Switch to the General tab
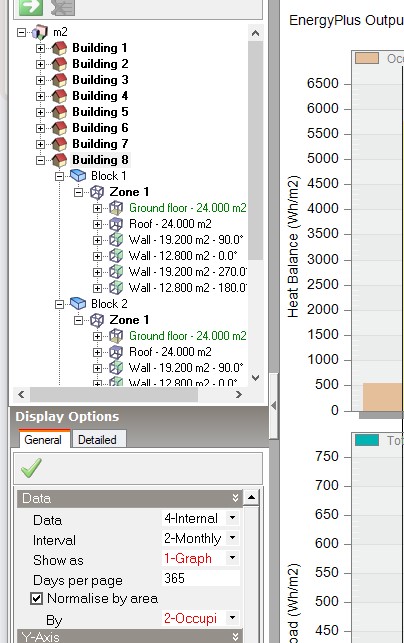Viewport: 404px width, 643px height. point(43,440)
